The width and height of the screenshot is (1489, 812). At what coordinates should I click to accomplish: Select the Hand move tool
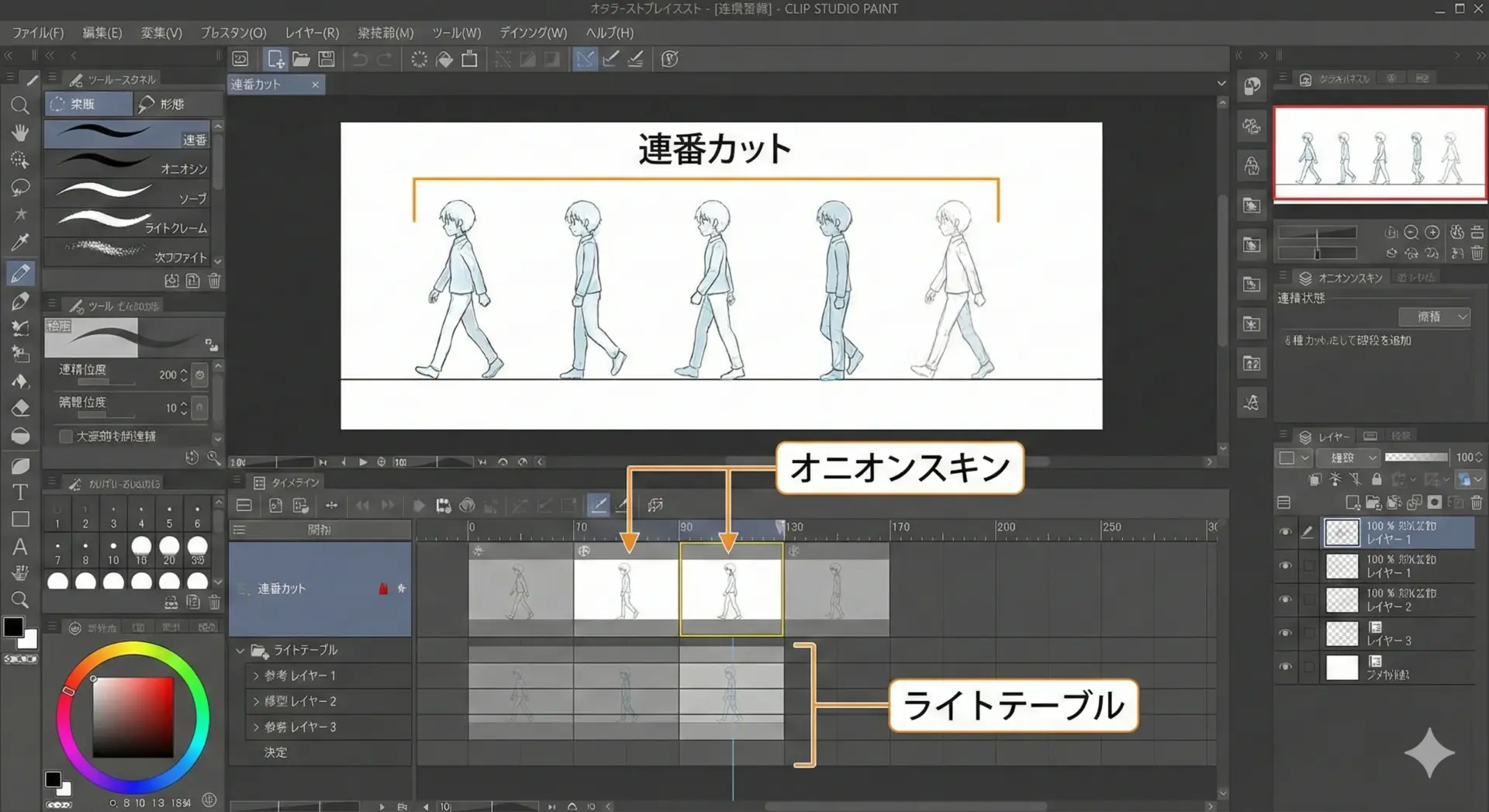coord(20,133)
